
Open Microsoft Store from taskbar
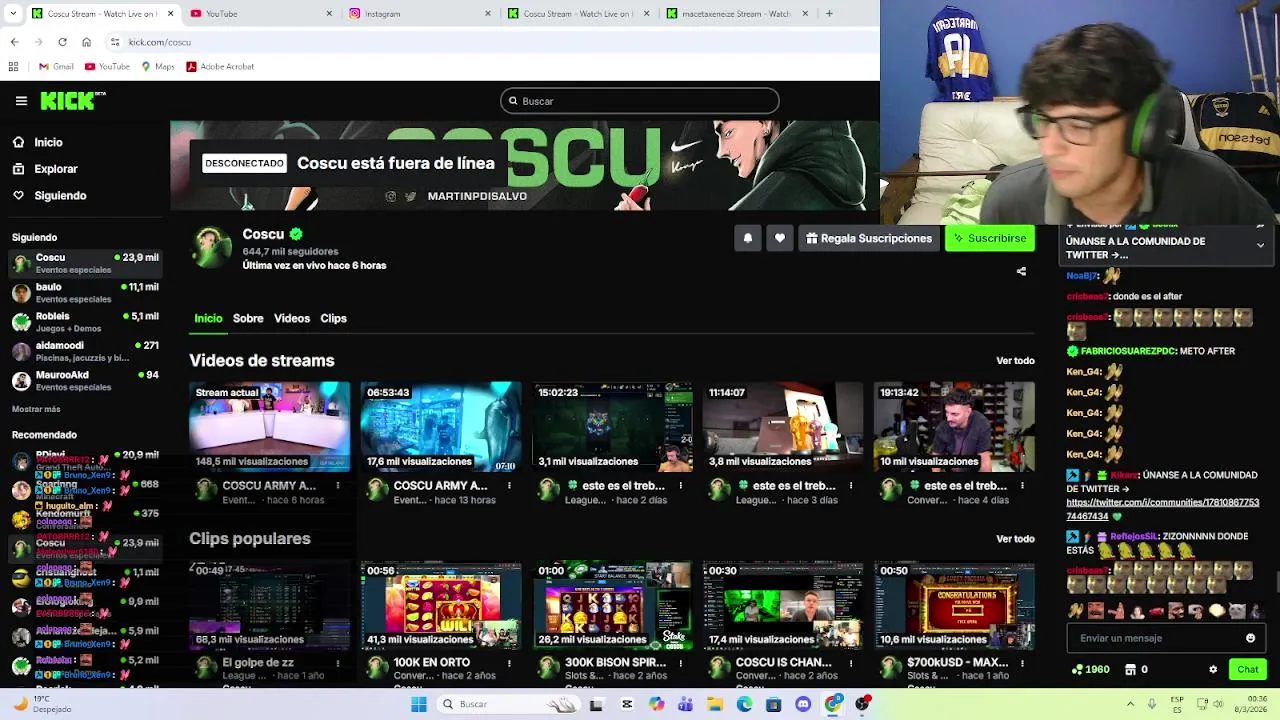click(x=773, y=704)
